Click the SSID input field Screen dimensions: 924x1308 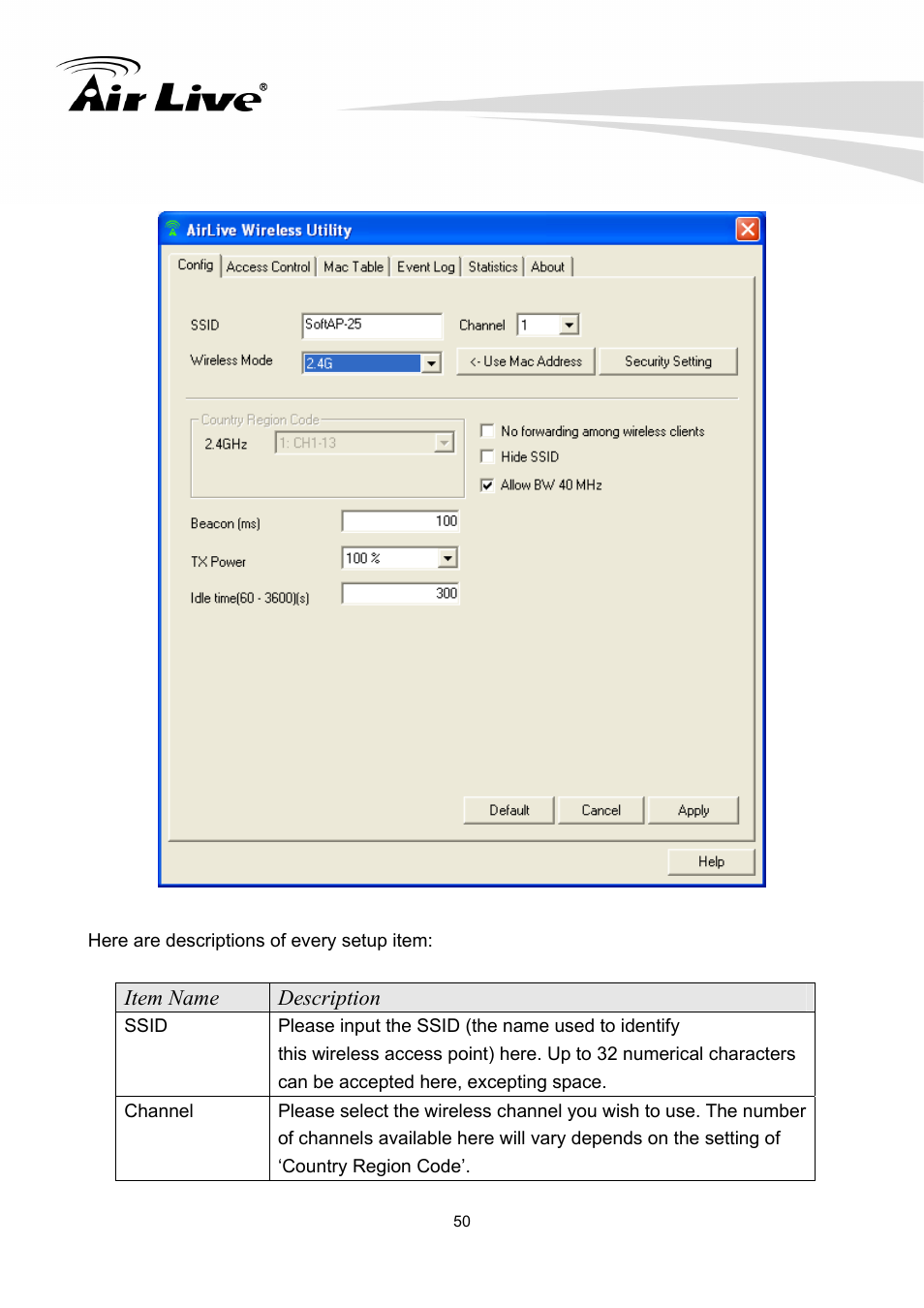[372, 325]
